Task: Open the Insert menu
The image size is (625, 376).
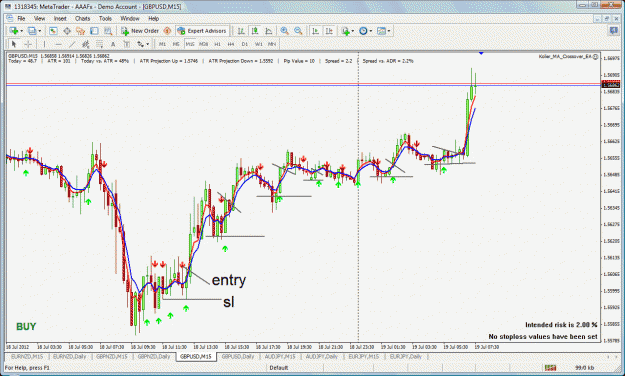Action: click(60, 18)
